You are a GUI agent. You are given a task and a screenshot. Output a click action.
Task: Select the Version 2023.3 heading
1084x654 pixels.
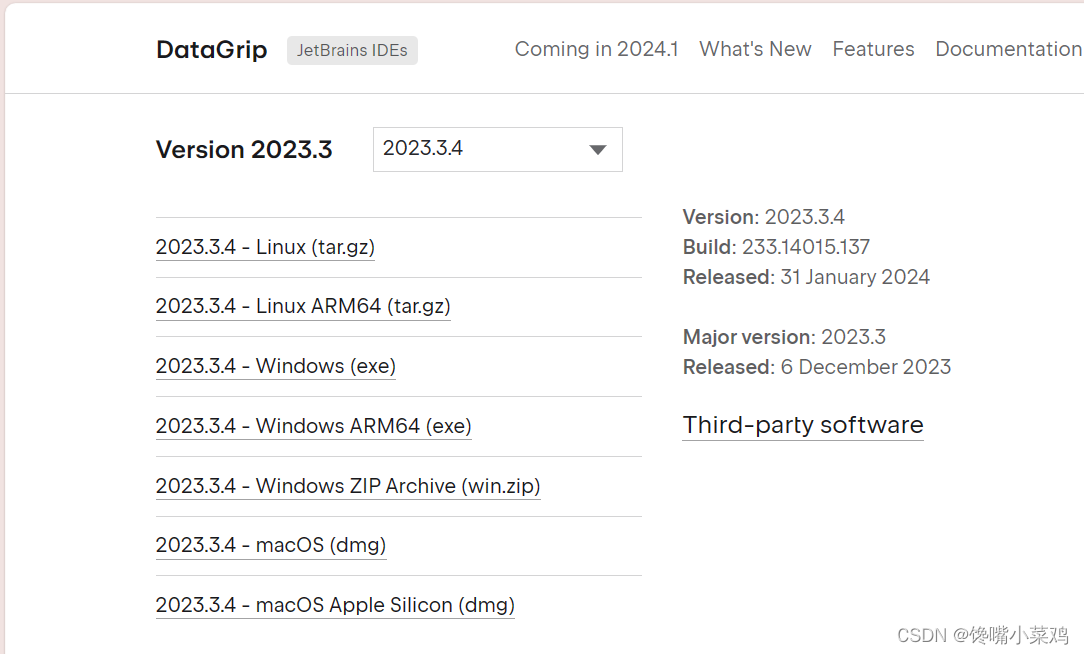(244, 149)
